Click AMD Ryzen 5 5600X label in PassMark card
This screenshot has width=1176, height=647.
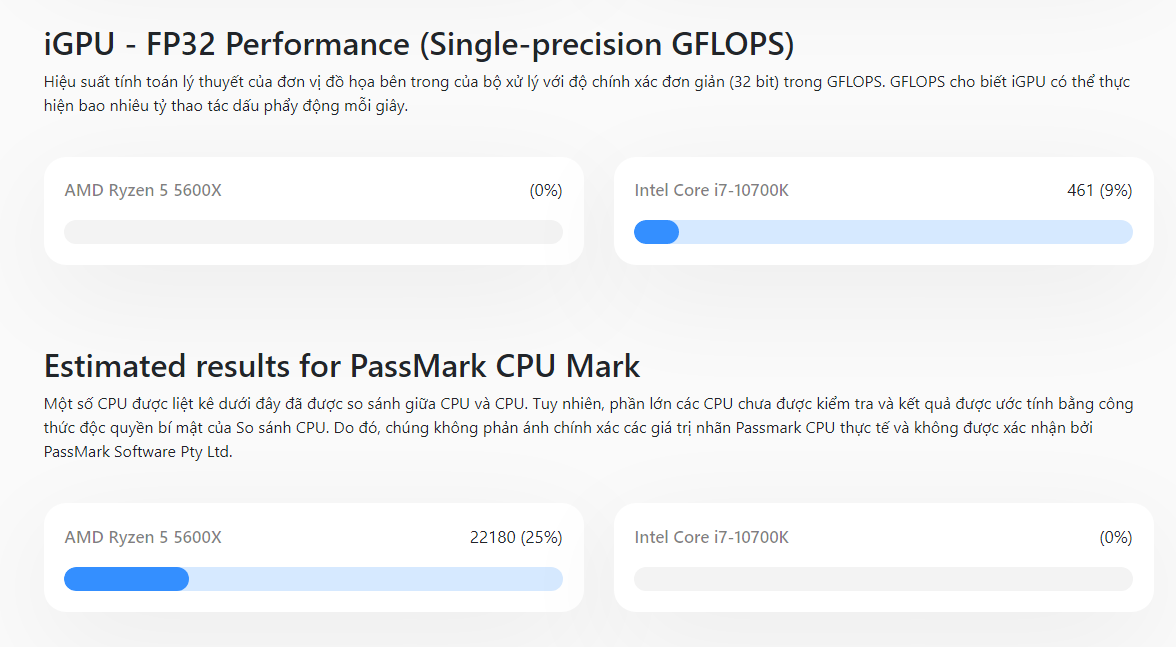[x=143, y=538]
